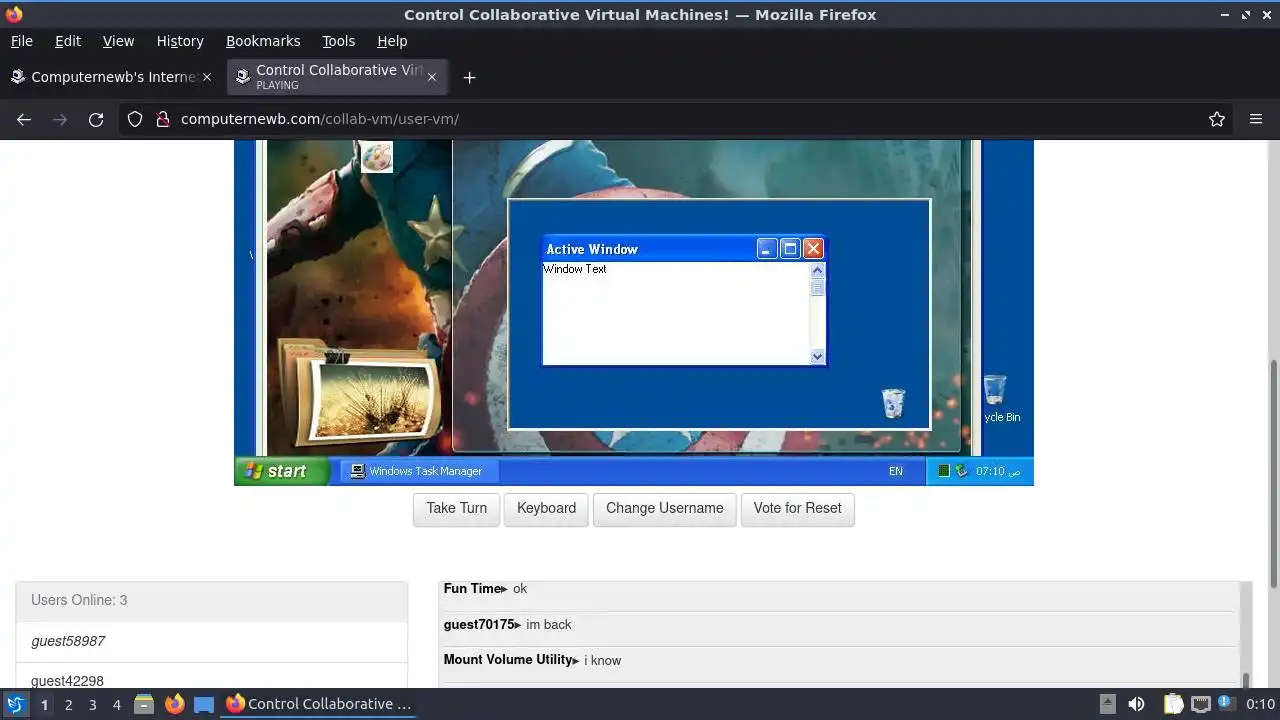Viewport: 1280px width, 720px height.
Task: Close the Control Collaborative VM tab
Action: [x=432, y=77]
